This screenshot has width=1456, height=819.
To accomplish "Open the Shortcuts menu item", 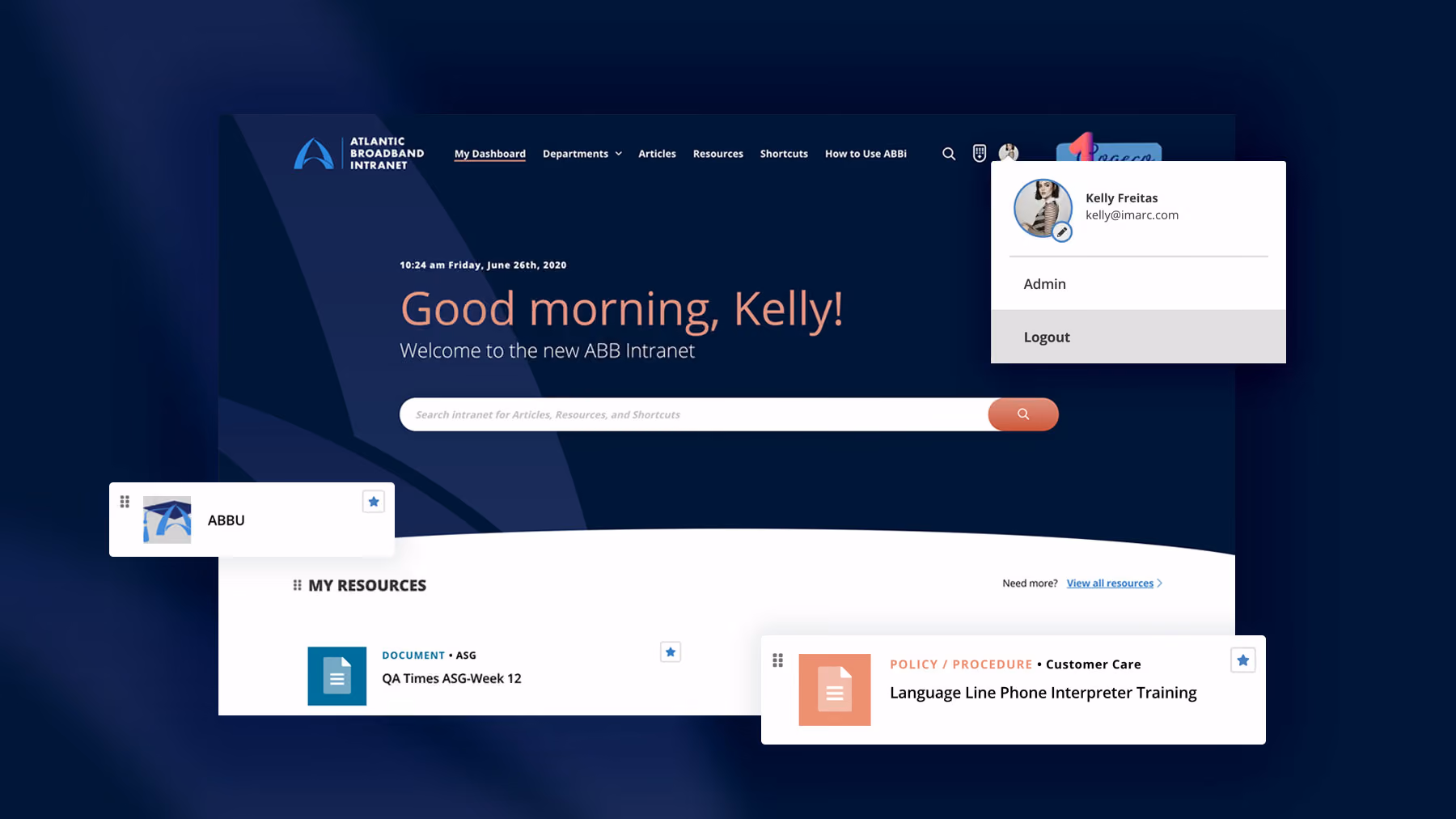I will point(784,154).
